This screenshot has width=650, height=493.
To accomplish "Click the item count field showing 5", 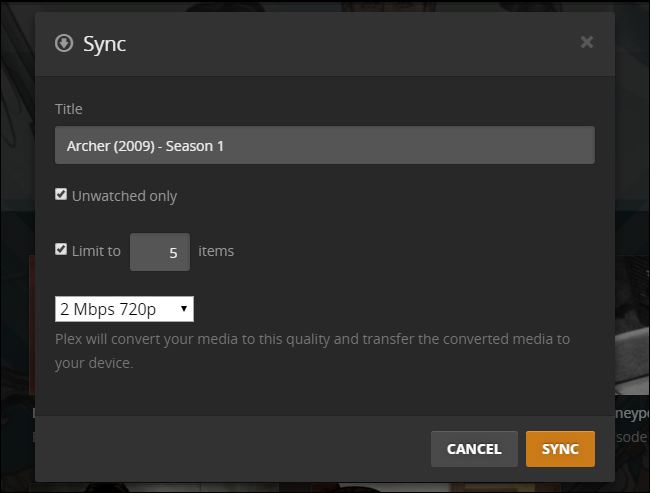I will [159, 252].
